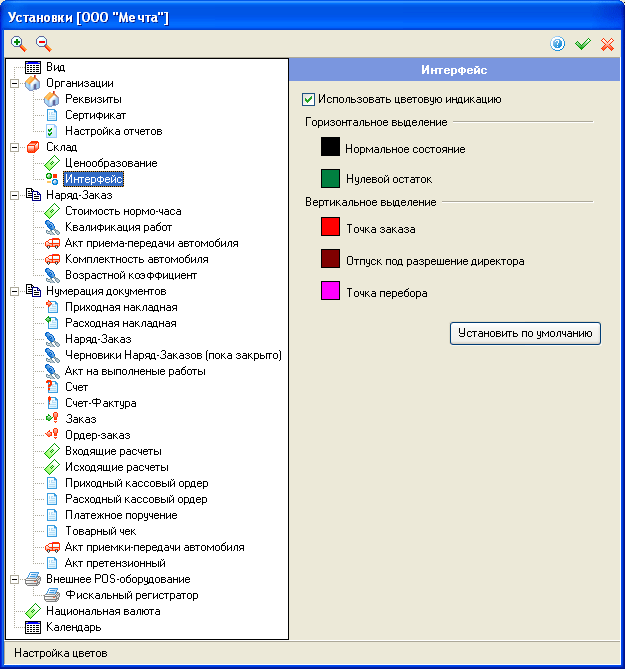Click the document icon beside Сертификат

tap(52, 115)
